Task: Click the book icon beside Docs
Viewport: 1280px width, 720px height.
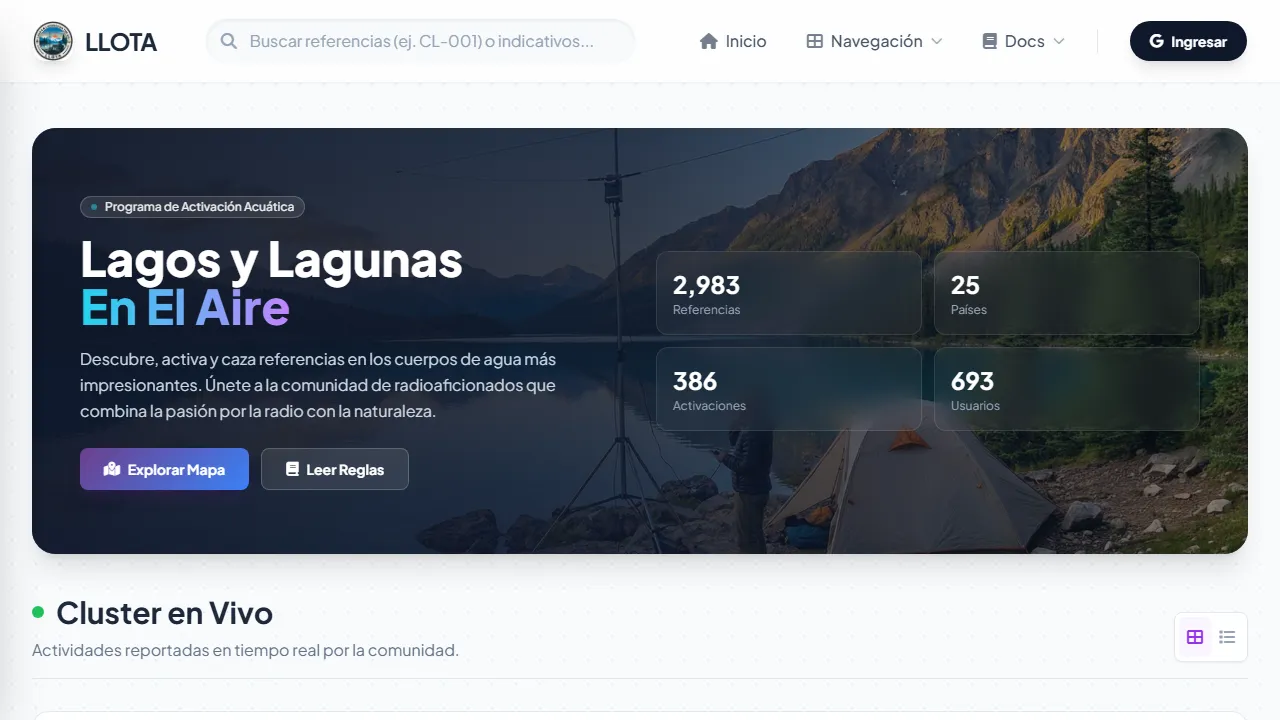Action: click(x=990, y=41)
